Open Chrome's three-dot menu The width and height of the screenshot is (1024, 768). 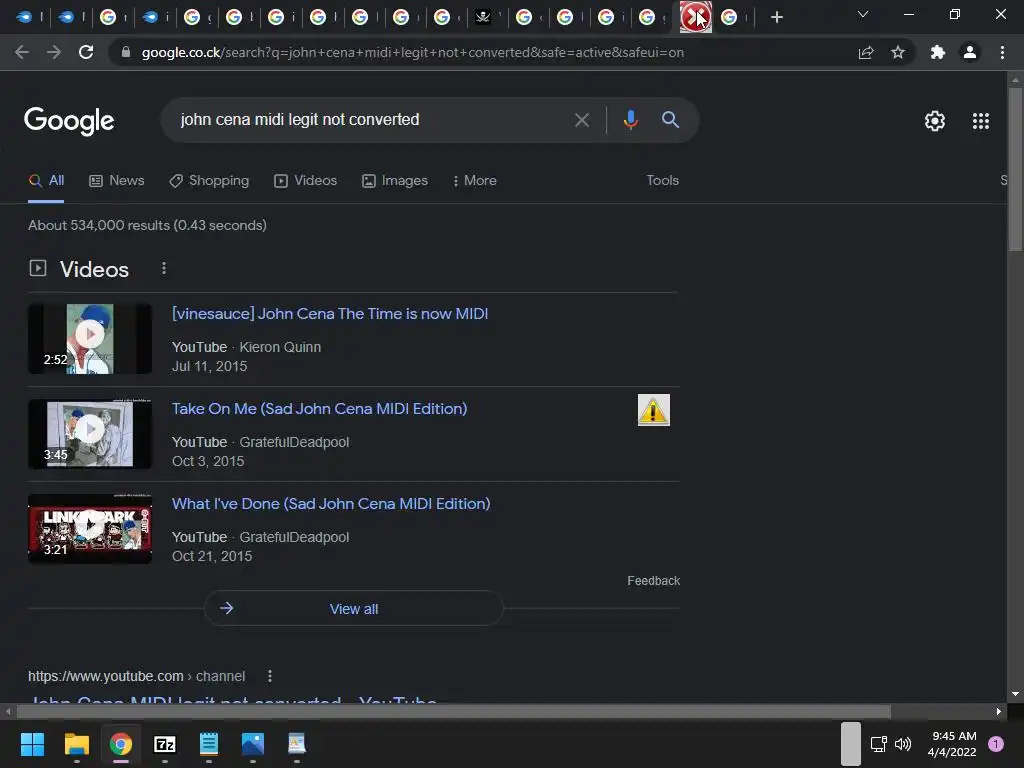point(1002,52)
